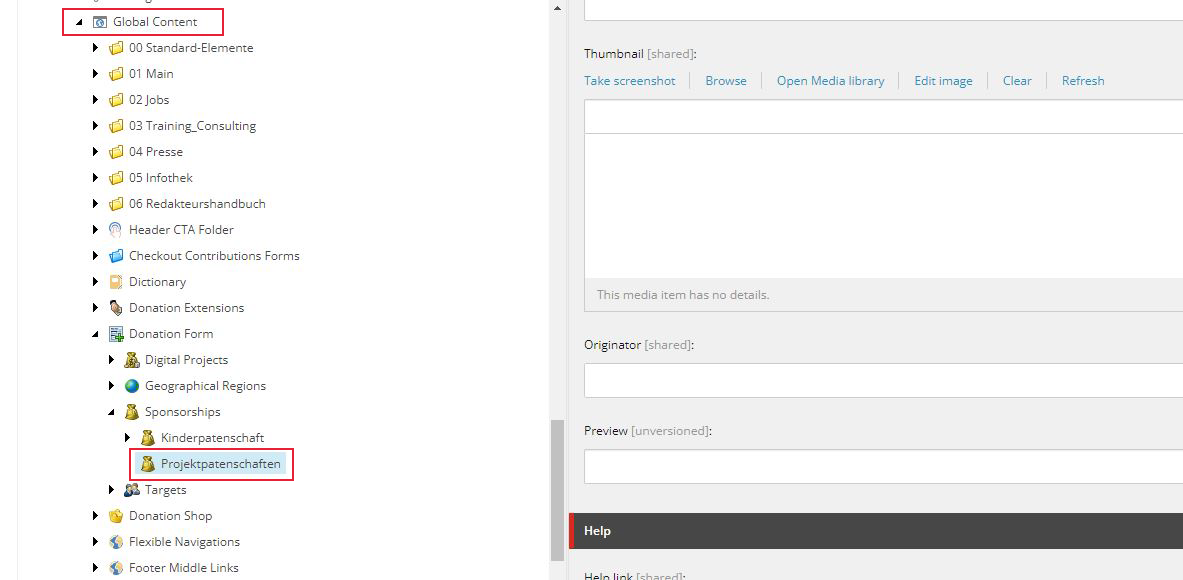Select the Projektpatenschaften tree item
The image size is (1183, 580).
tap(220, 464)
